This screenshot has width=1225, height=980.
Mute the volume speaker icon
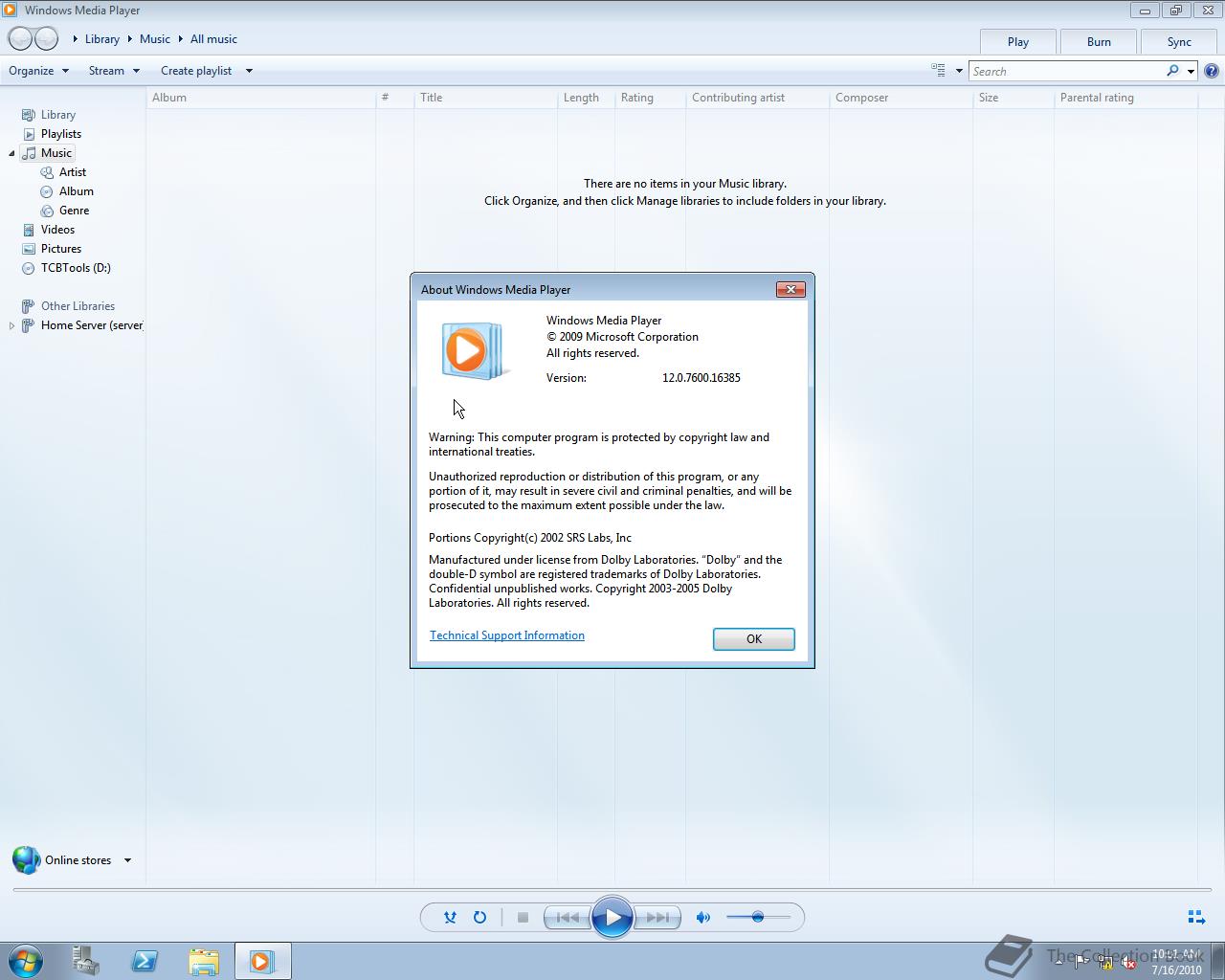703,917
